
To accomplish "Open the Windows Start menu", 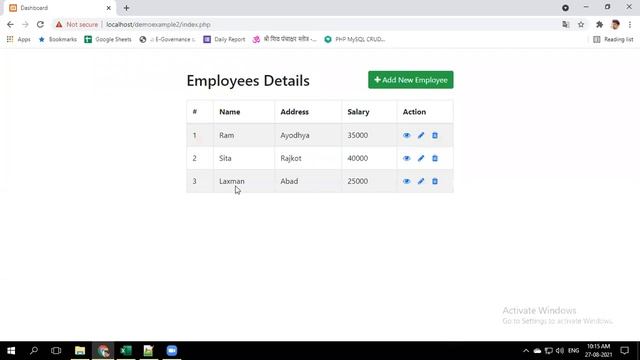I will [11, 351].
